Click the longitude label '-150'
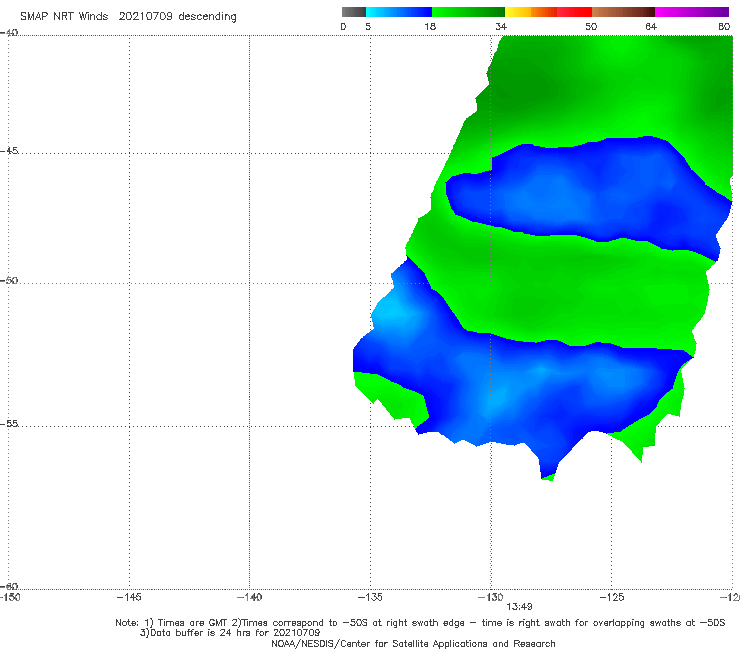 [x=10, y=597]
